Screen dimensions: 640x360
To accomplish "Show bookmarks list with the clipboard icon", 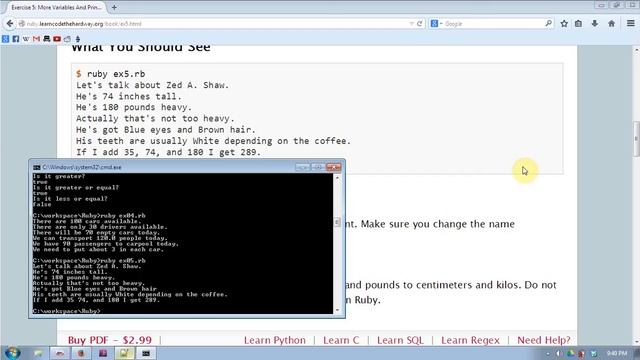I will (x=578, y=24).
